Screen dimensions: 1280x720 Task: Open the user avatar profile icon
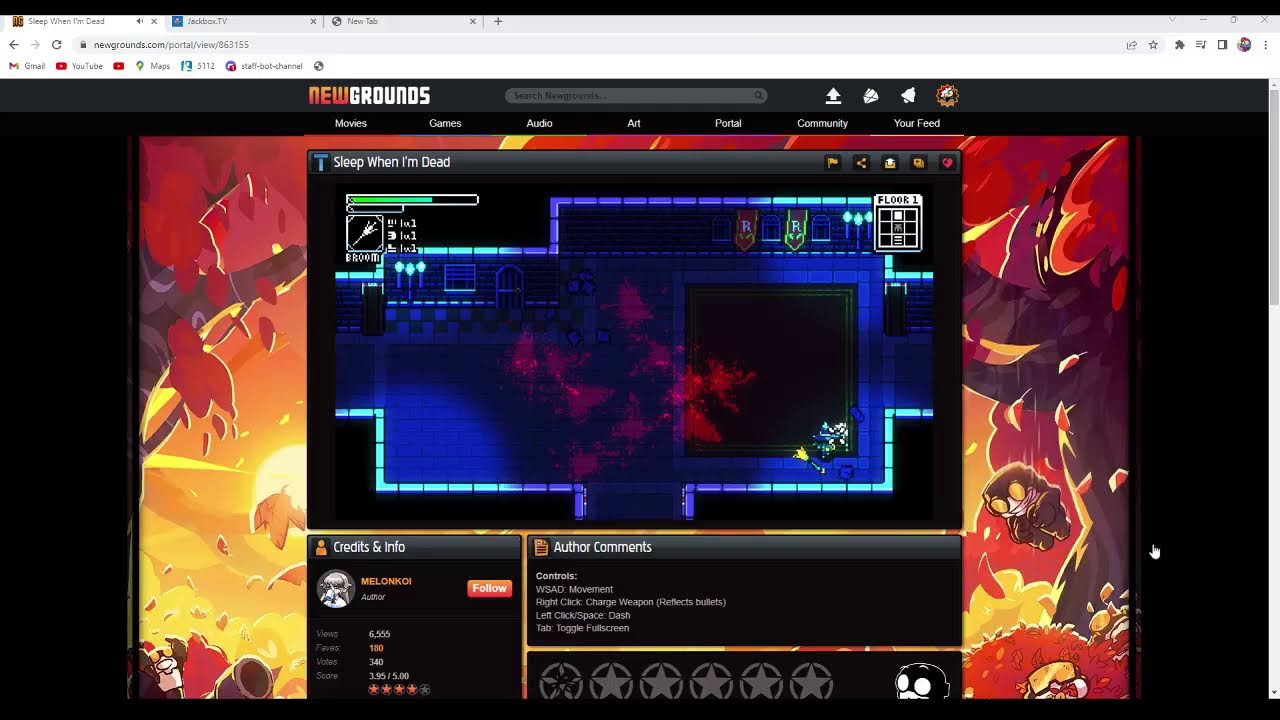(947, 96)
